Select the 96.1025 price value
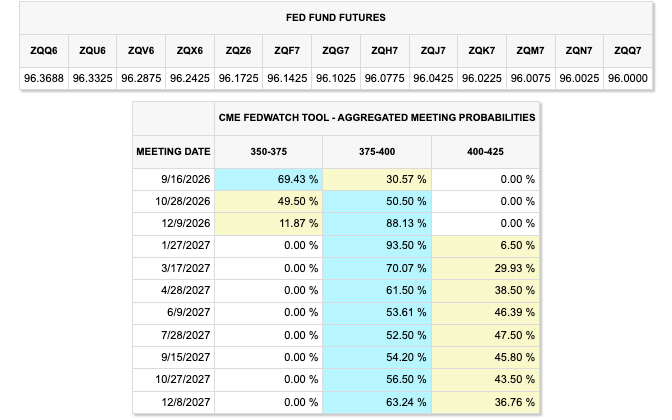Viewport: 672px width, 420px height. 336,78
